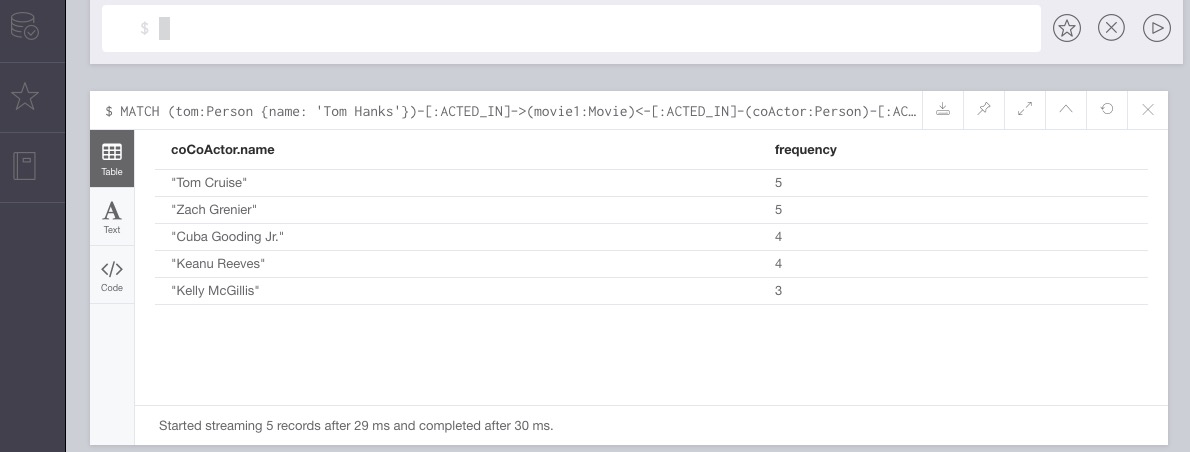The image size is (1190, 452).
Task: Close the result frame
Action: [1148, 110]
